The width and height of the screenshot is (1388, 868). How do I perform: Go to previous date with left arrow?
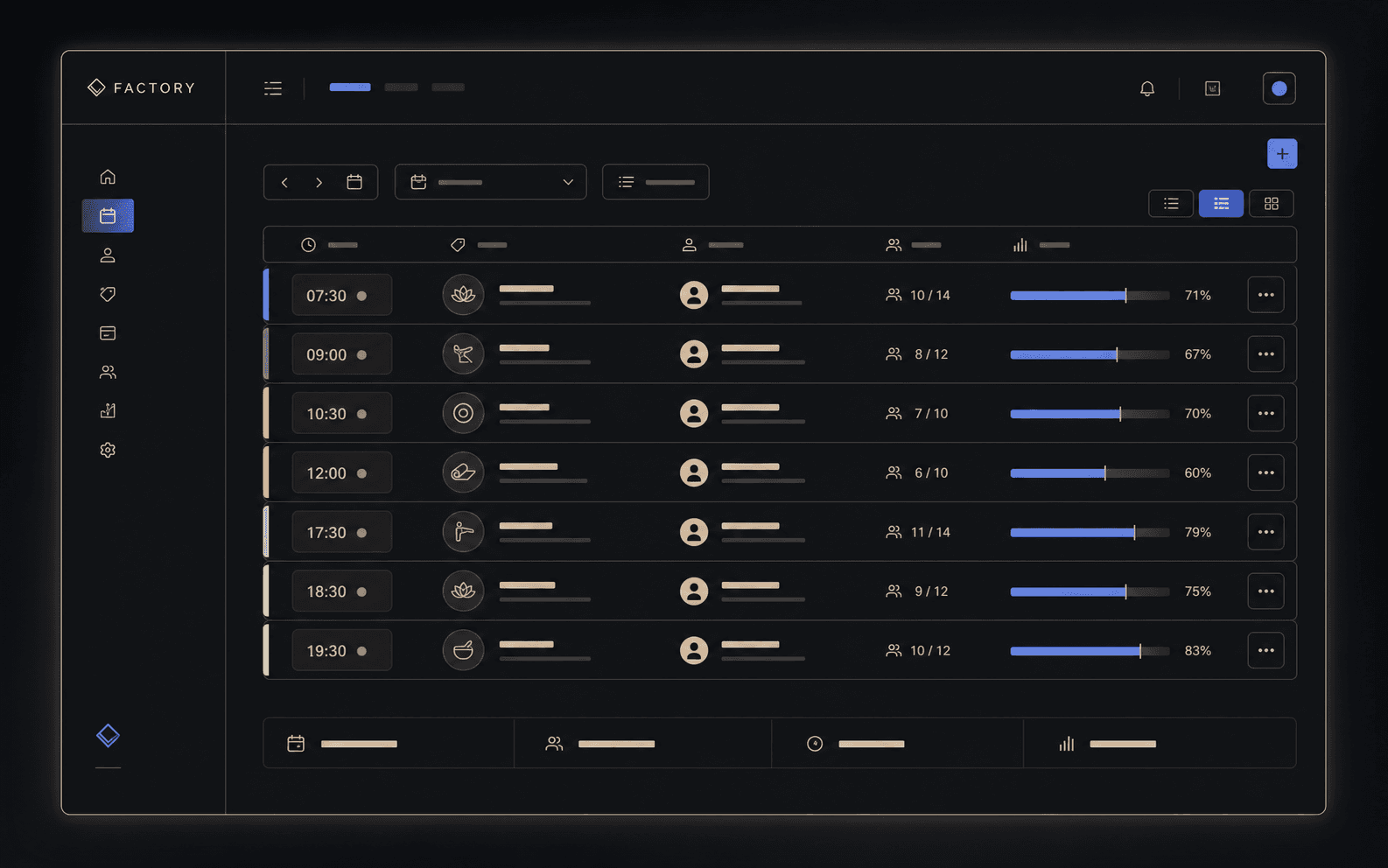pyautogui.click(x=284, y=182)
